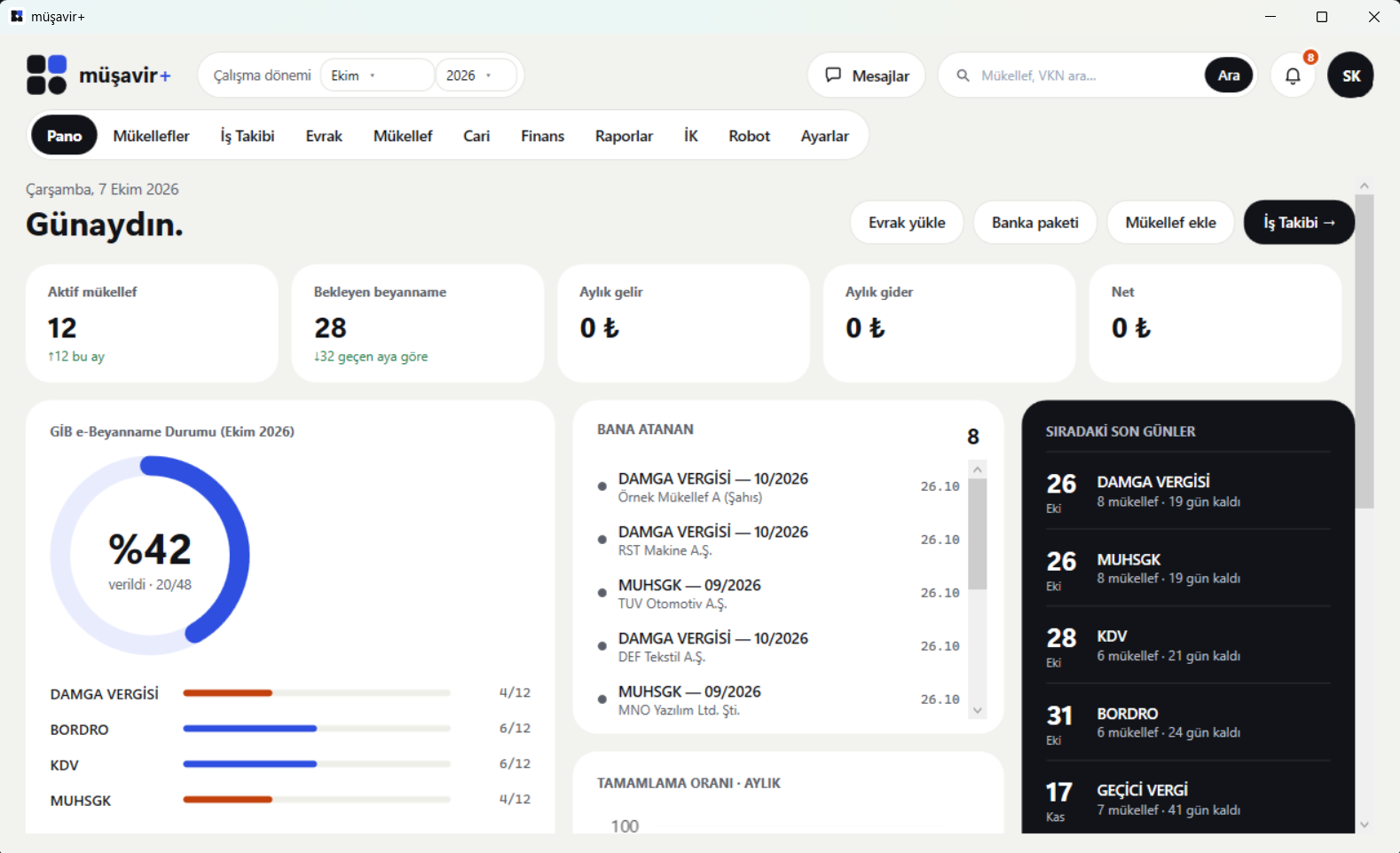Open task for MNO Yazılım Ltd. Şti.
This screenshot has width=1400, height=853.
tap(779, 699)
